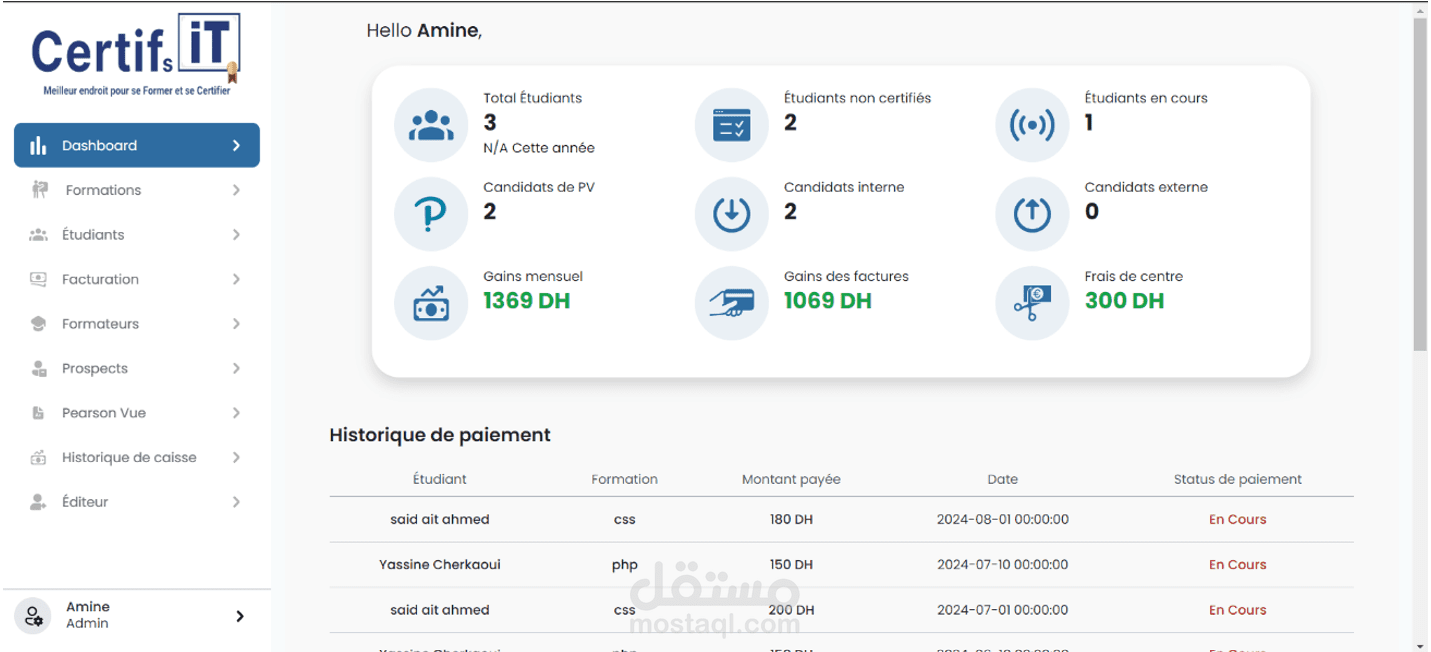
Task: Click the Formation column header
Action: [625, 479]
